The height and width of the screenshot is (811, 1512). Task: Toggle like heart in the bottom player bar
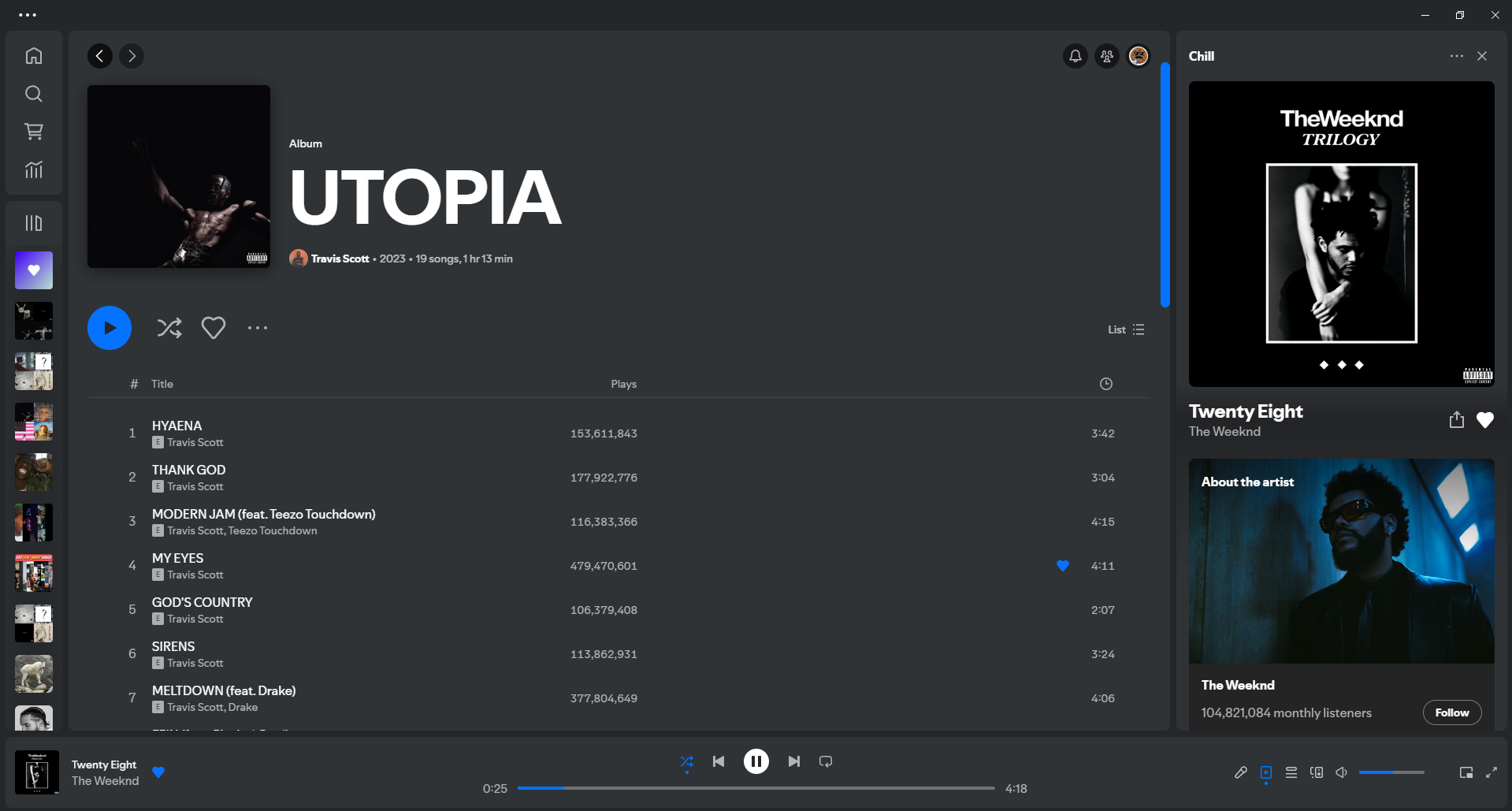pos(158,772)
